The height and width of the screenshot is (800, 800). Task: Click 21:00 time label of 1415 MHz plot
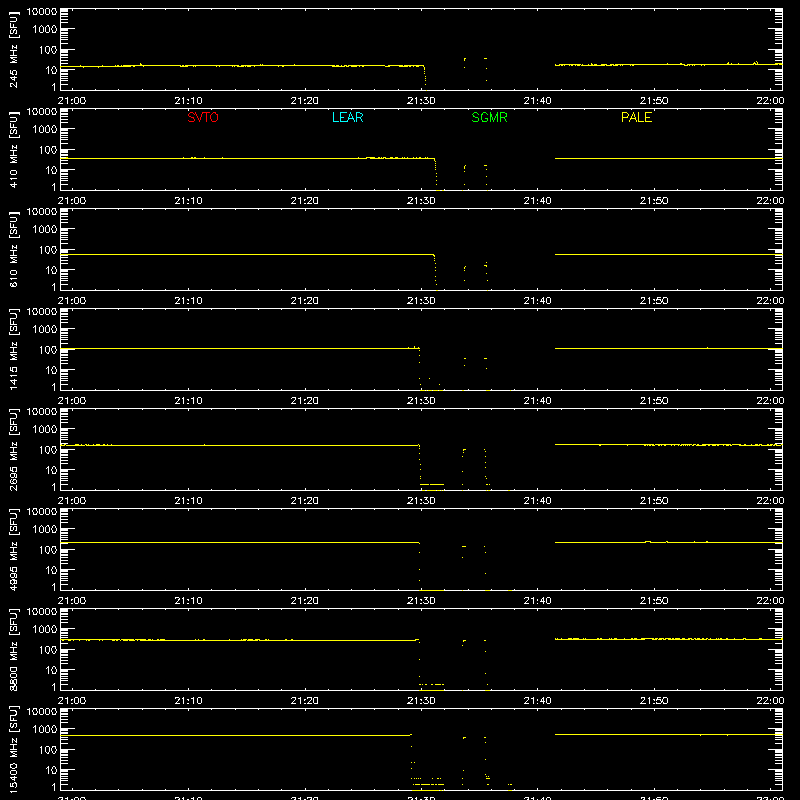[x=72, y=401]
